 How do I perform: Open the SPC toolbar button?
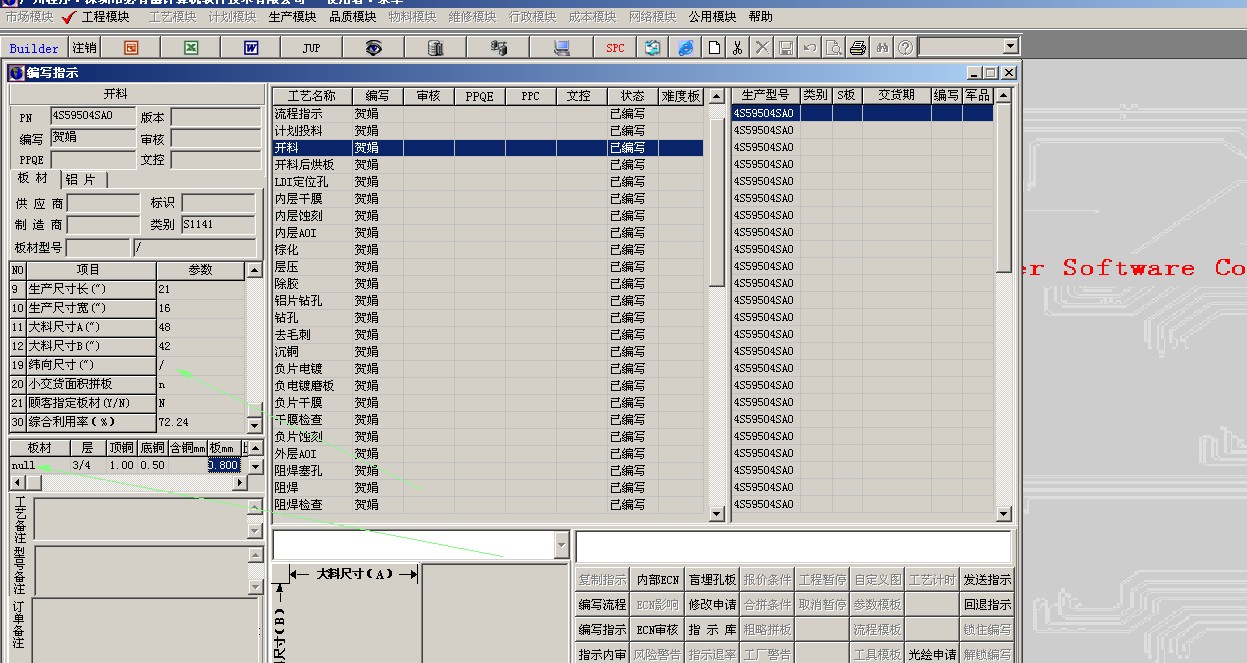pyautogui.click(x=615, y=47)
